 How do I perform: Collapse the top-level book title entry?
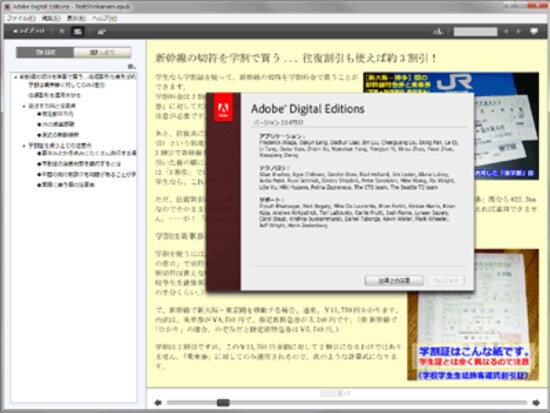(16, 77)
